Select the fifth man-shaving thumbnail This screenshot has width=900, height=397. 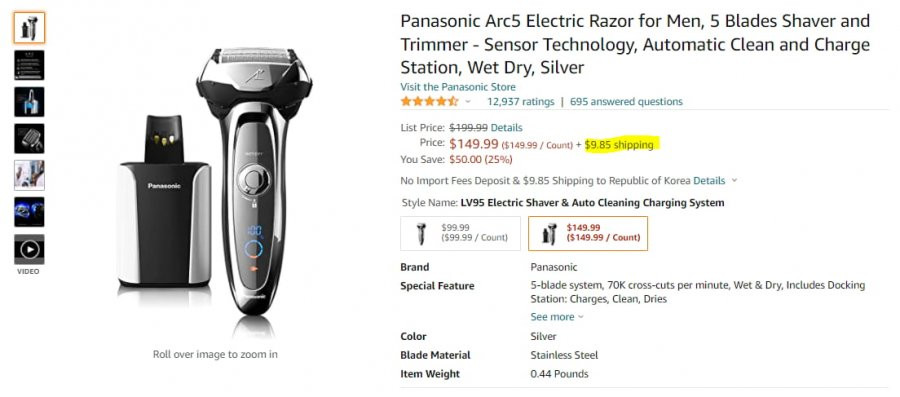[x=29, y=175]
